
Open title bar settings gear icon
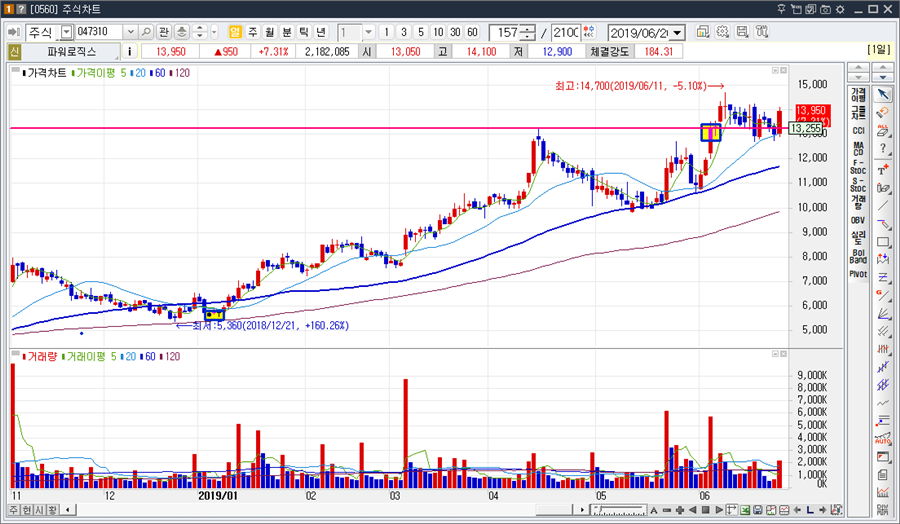point(840,9)
